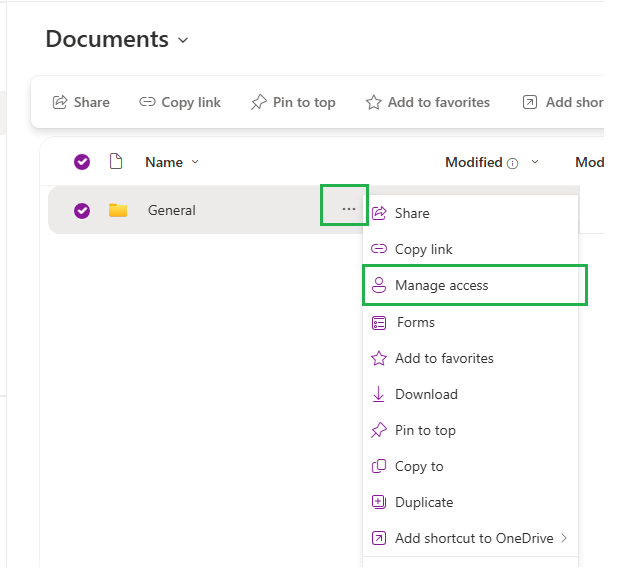Click the OneDrive shortcut icon in menu

[379, 538]
